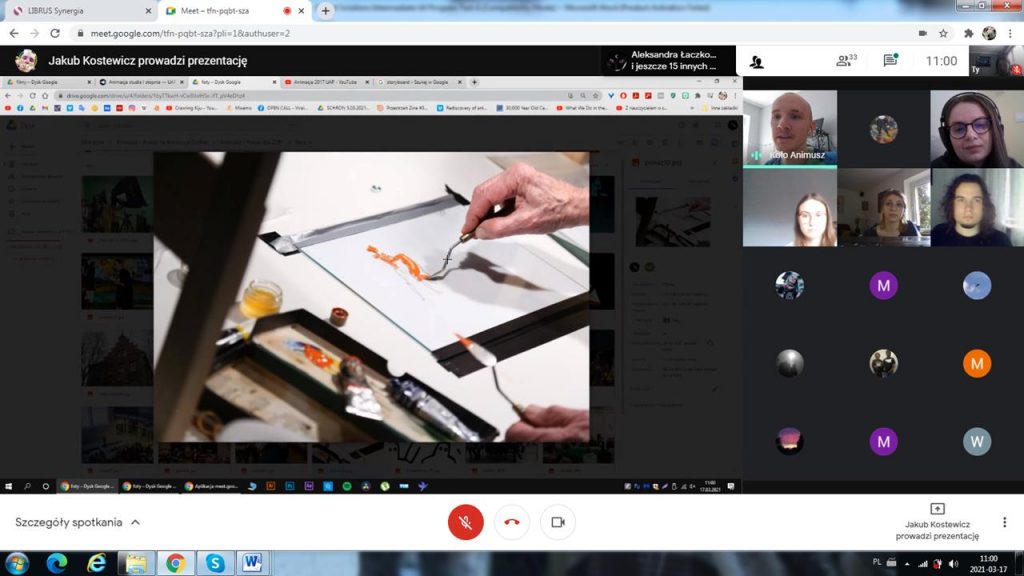Image resolution: width=1024 pixels, height=576 pixels.
Task: Open a new browser tab
Action: pyautogui.click(x=325, y=11)
